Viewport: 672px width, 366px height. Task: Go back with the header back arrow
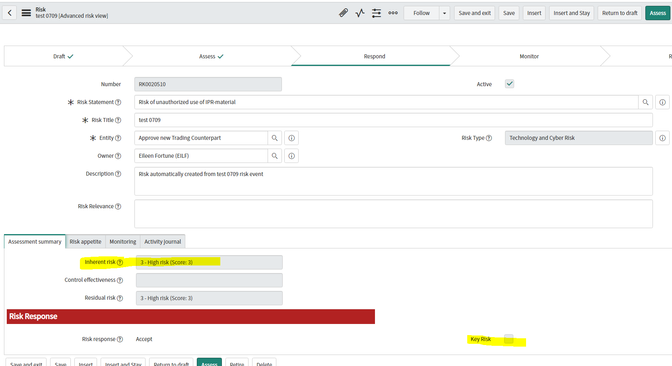10,13
